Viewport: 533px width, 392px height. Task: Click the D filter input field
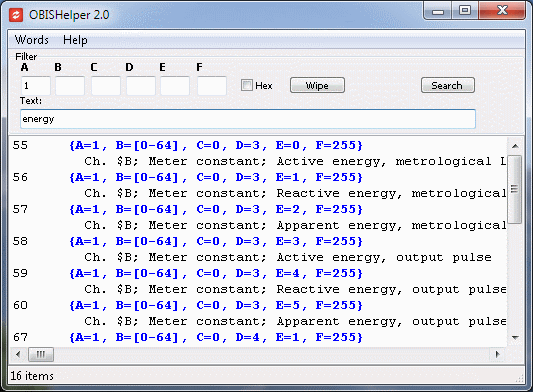[141, 86]
